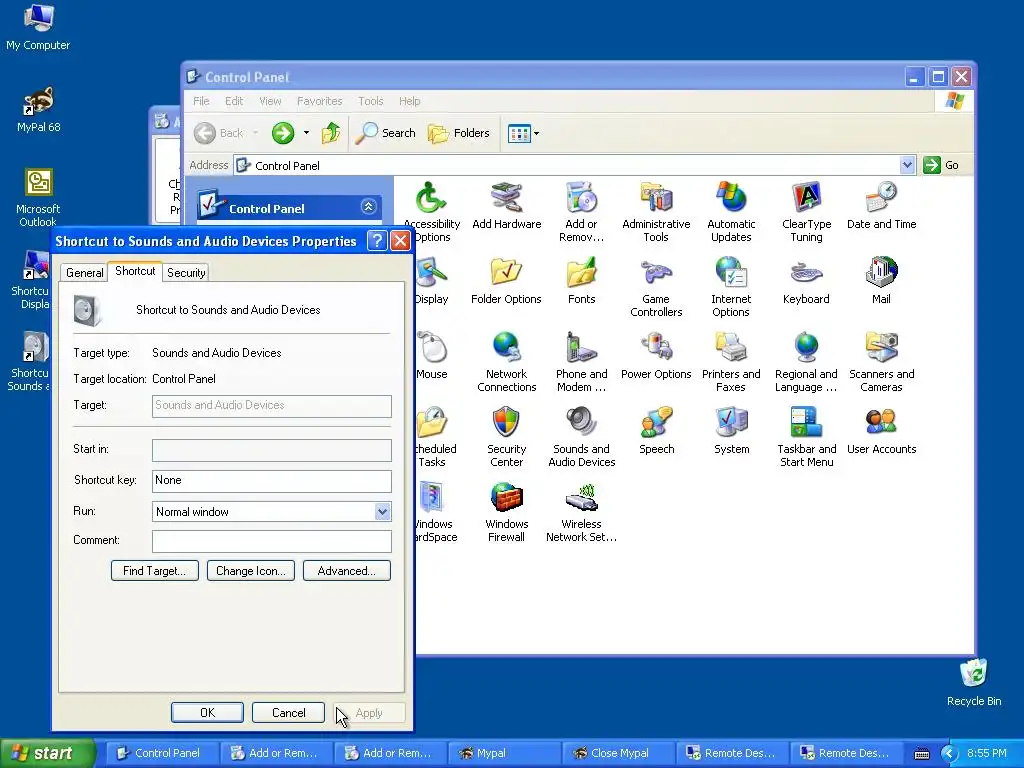Click the green Forward arrow button
Viewport: 1024px width, 768px height.
tap(283, 133)
